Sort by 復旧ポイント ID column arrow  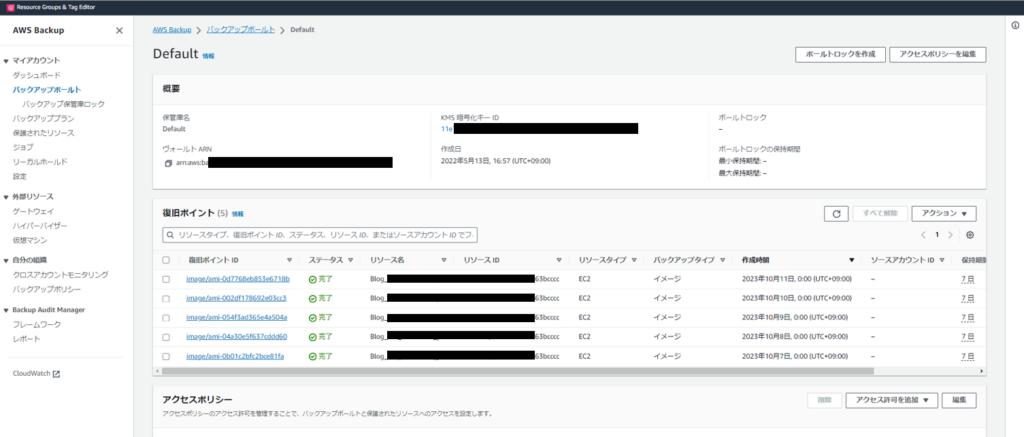pos(289,260)
